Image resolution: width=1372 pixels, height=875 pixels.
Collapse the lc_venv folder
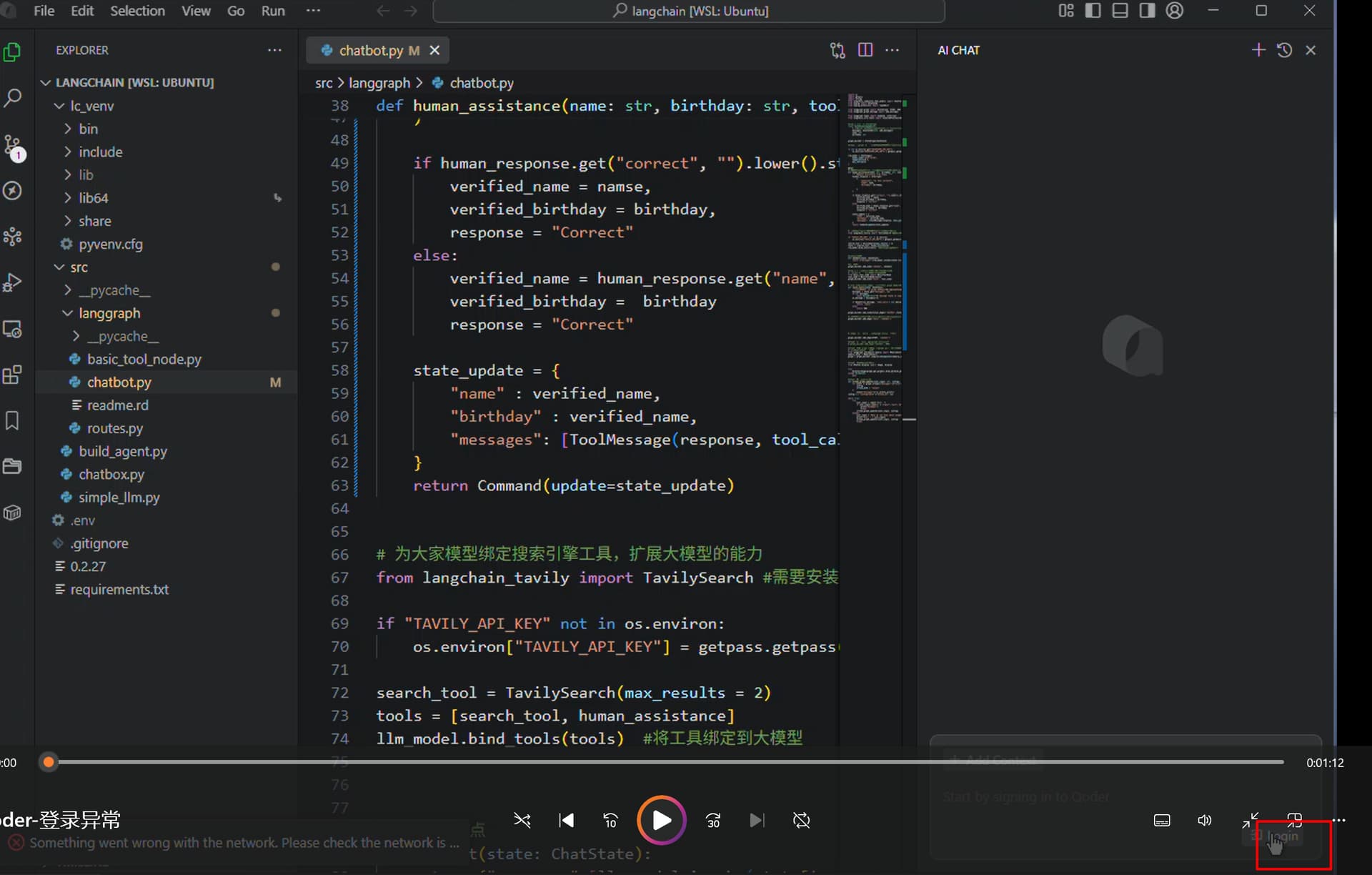coord(59,106)
